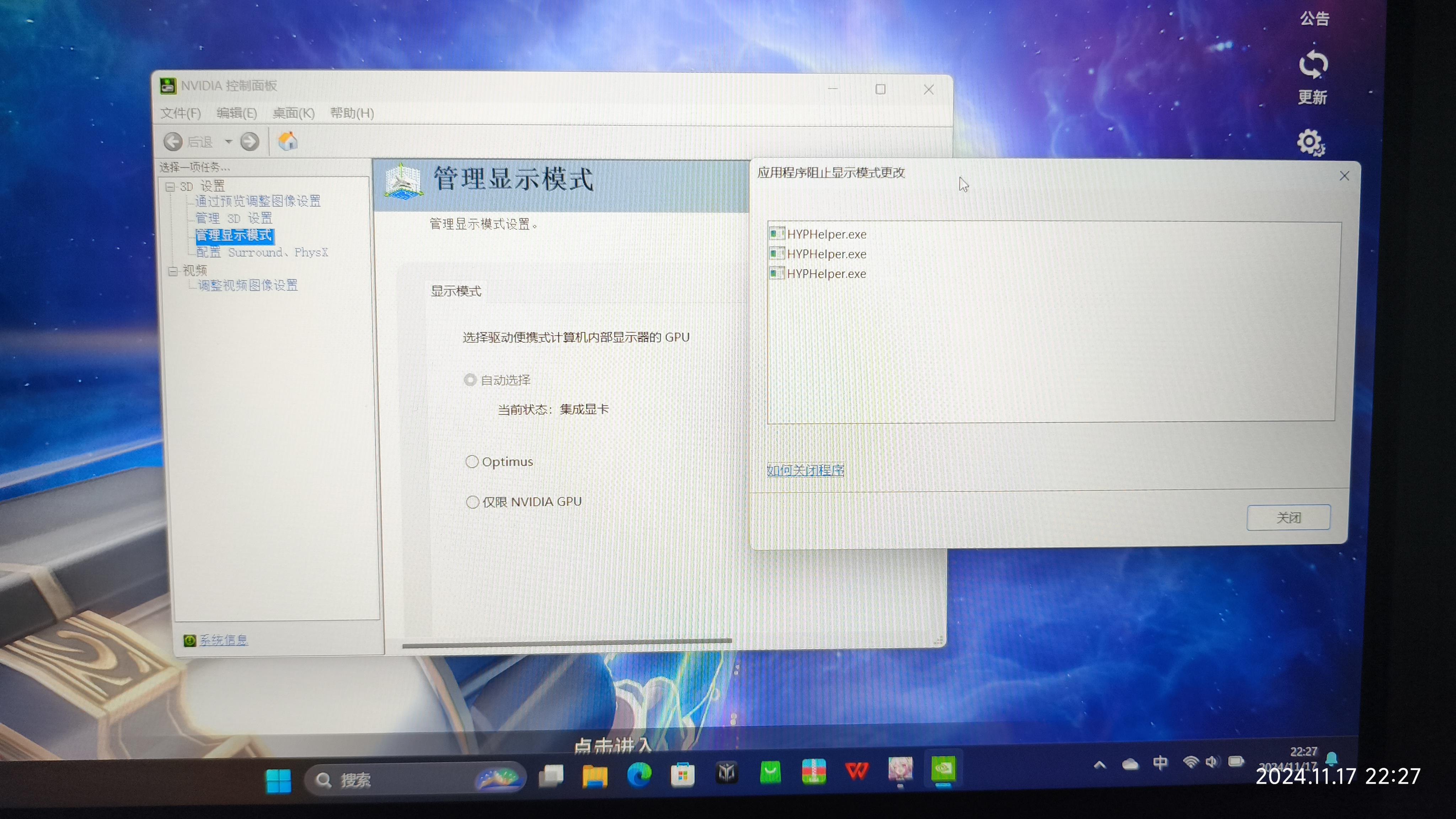Screen dimensions: 1456x819
Task: Open the green smiley app on taskbar
Action: tap(771, 771)
